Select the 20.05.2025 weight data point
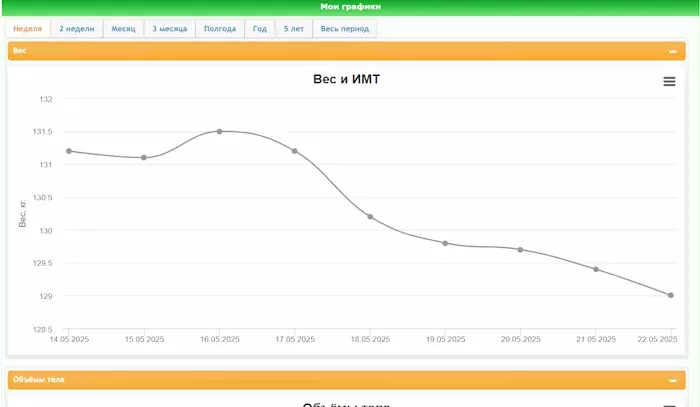The width and height of the screenshot is (700, 407). tap(520, 250)
